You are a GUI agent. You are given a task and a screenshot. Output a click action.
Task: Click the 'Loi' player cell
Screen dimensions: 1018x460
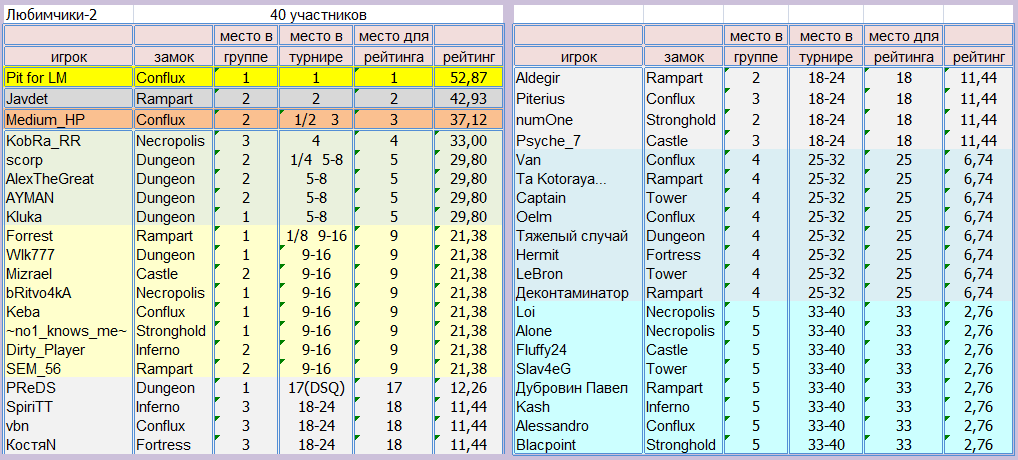[x=578, y=311]
